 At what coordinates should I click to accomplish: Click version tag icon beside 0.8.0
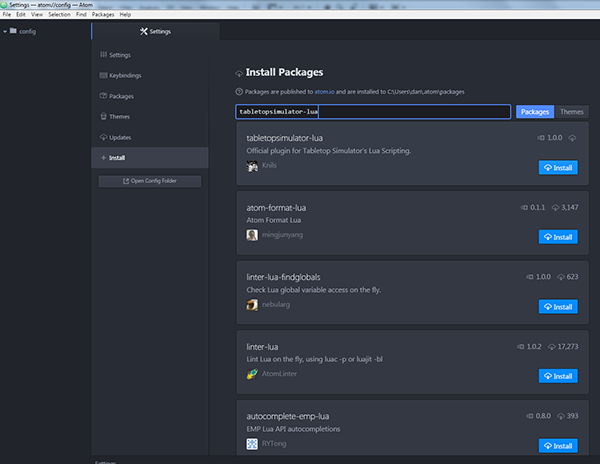530,416
